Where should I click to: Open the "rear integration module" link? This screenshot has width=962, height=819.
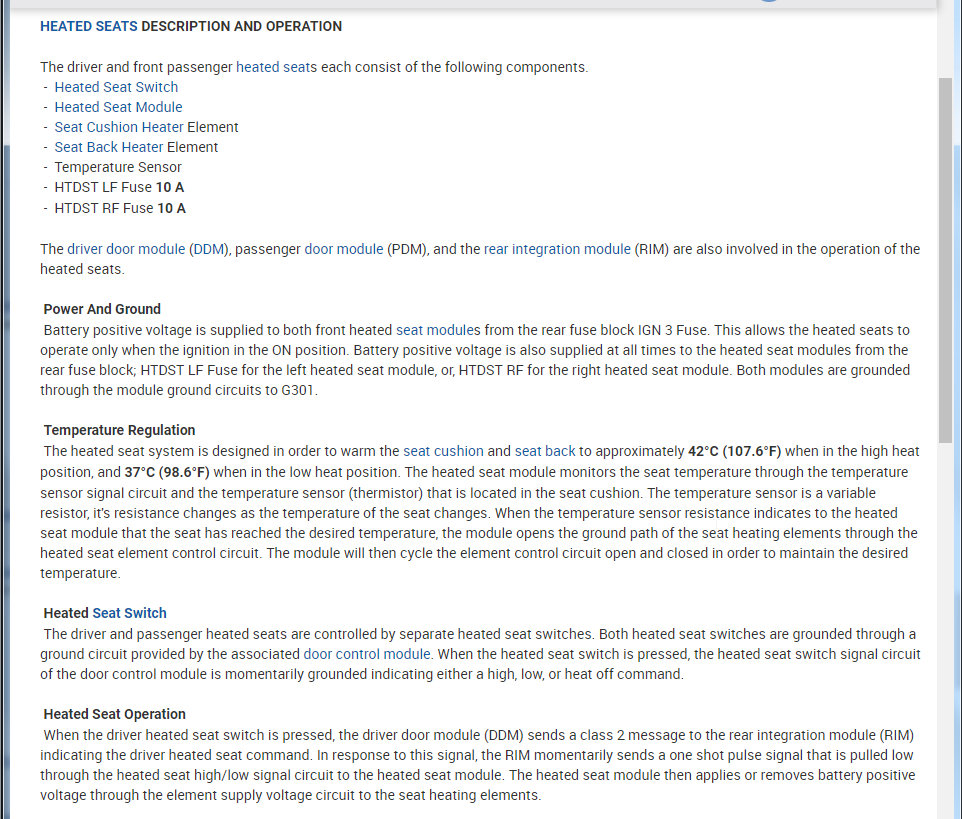[x=557, y=249]
